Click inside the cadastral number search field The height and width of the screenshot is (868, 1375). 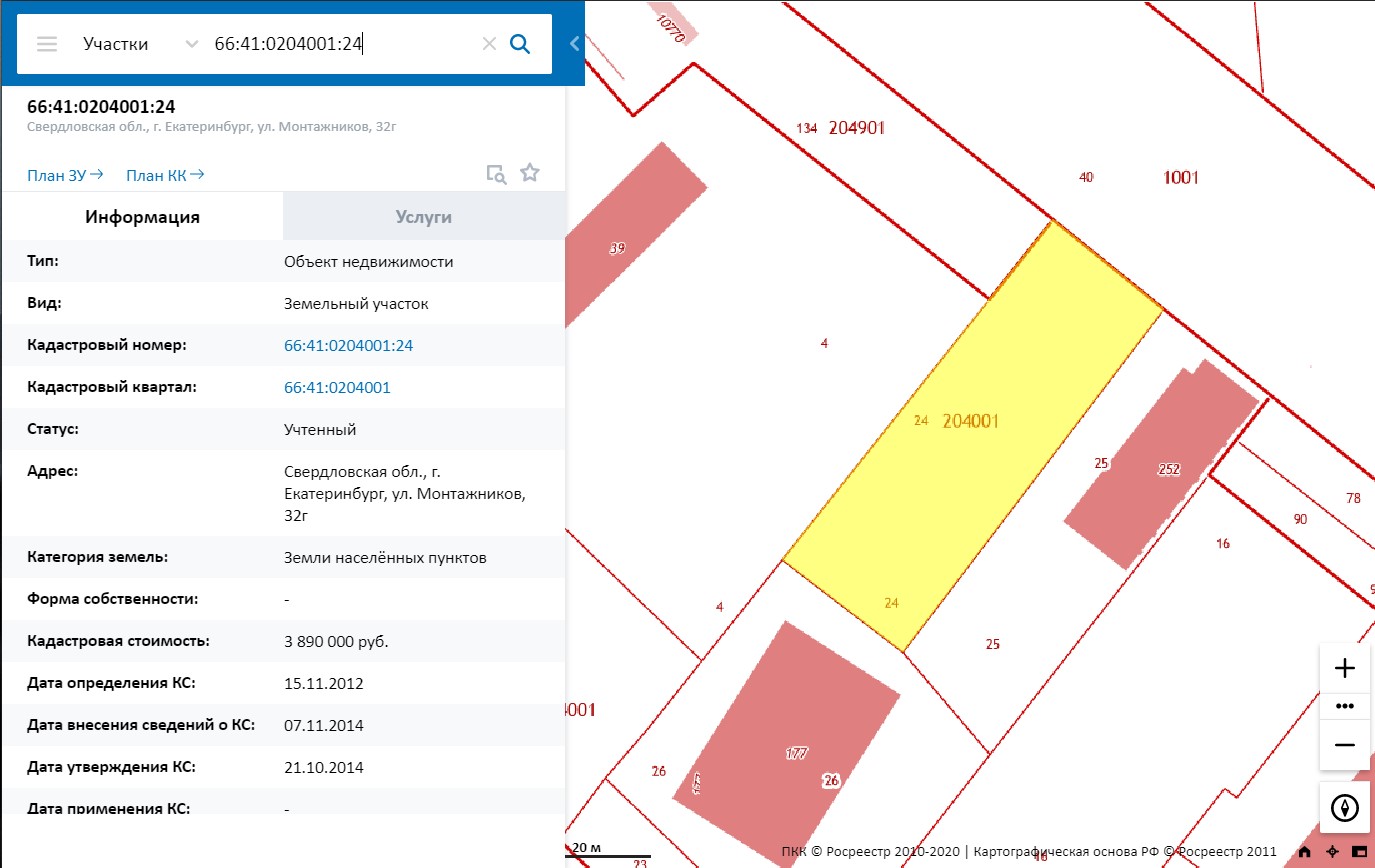(x=340, y=44)
